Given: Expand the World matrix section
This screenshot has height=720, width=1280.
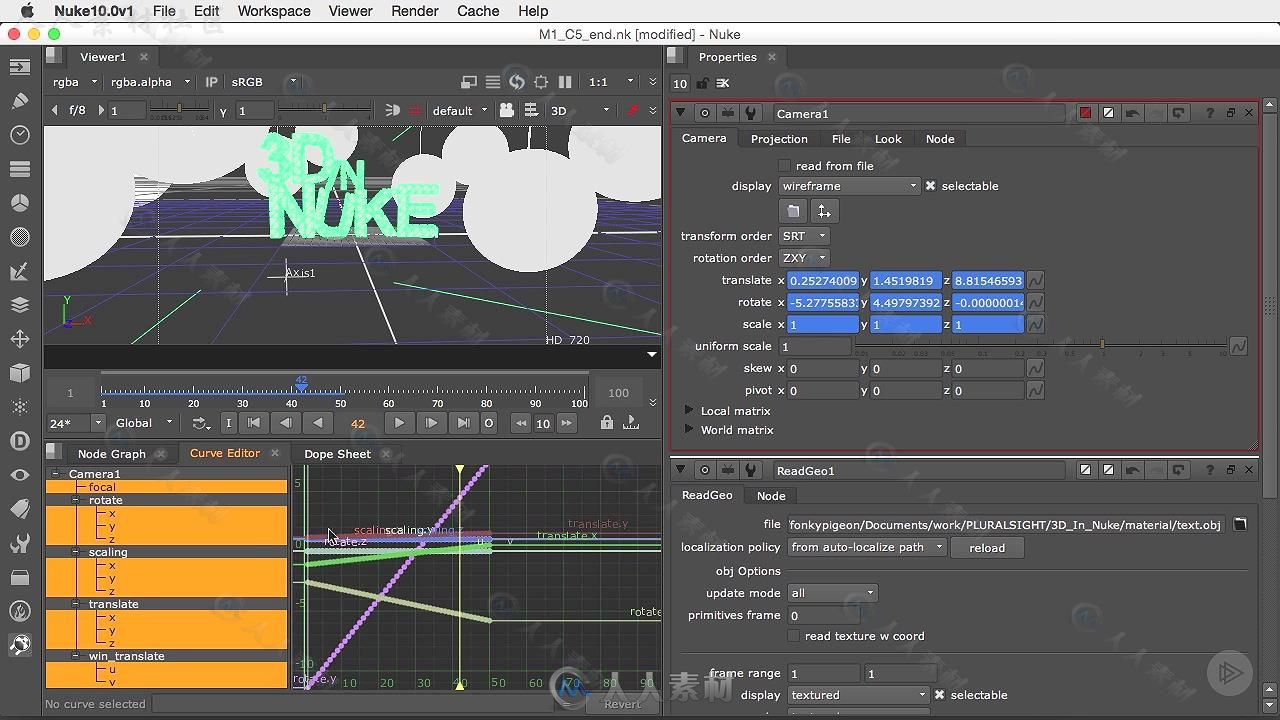Looking at the screenshot, I should tap(689, 430).
